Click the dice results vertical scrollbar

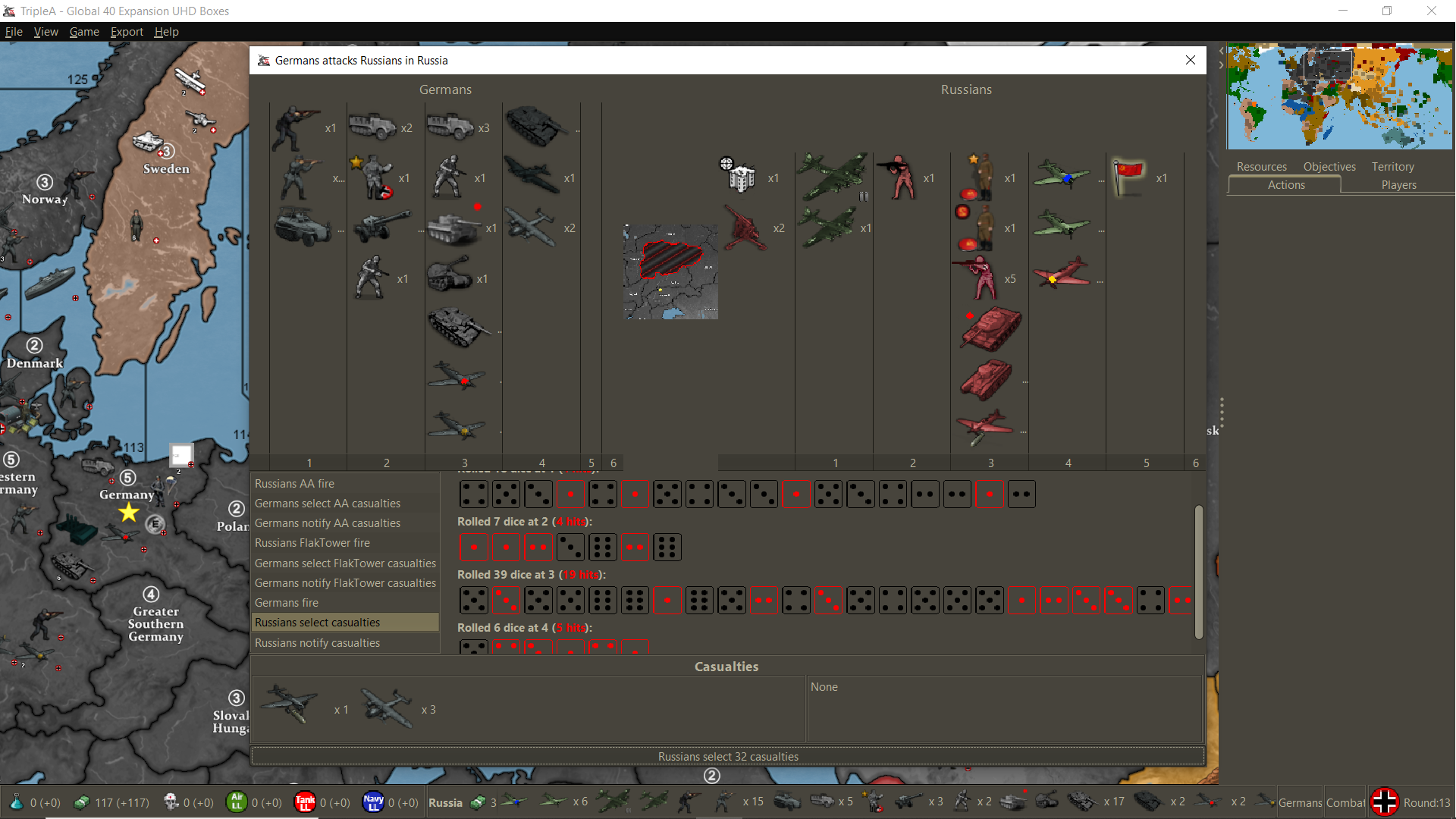pos(1199,573)
